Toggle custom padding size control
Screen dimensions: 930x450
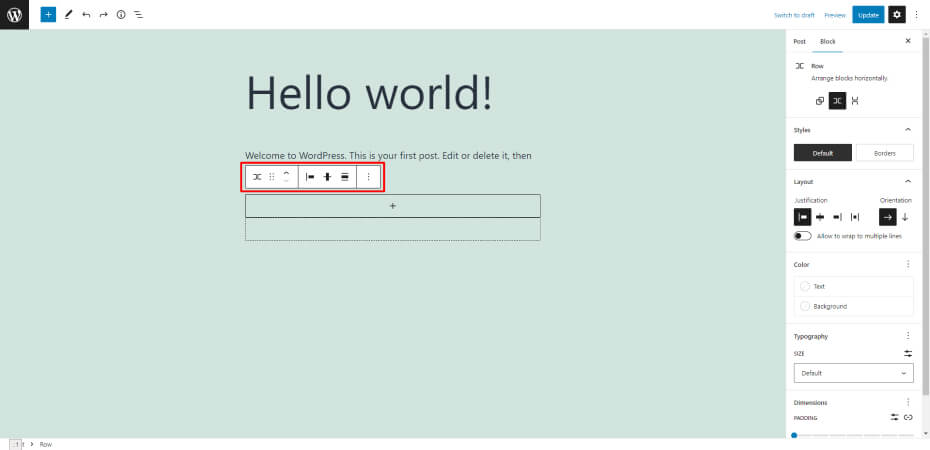point(894,417)
